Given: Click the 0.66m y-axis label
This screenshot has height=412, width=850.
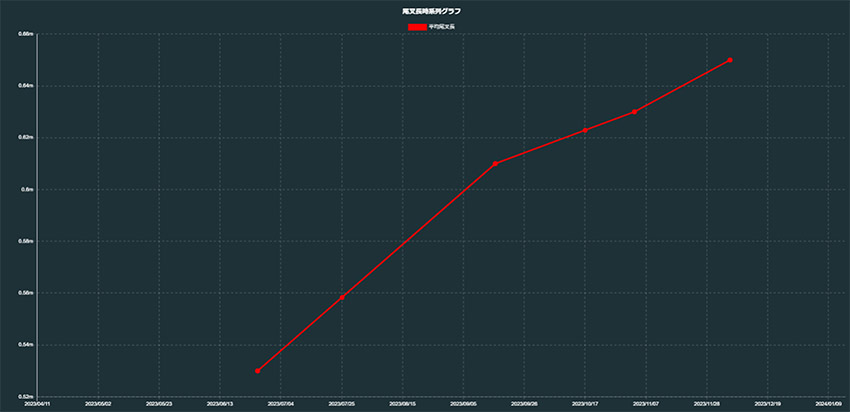Looking at the screenshot, I should point(27,34).
